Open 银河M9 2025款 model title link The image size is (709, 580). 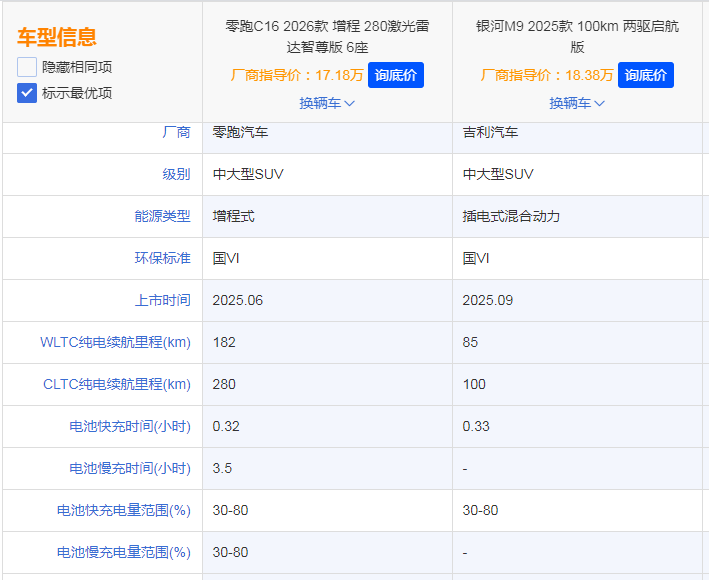tap(577, 36)
